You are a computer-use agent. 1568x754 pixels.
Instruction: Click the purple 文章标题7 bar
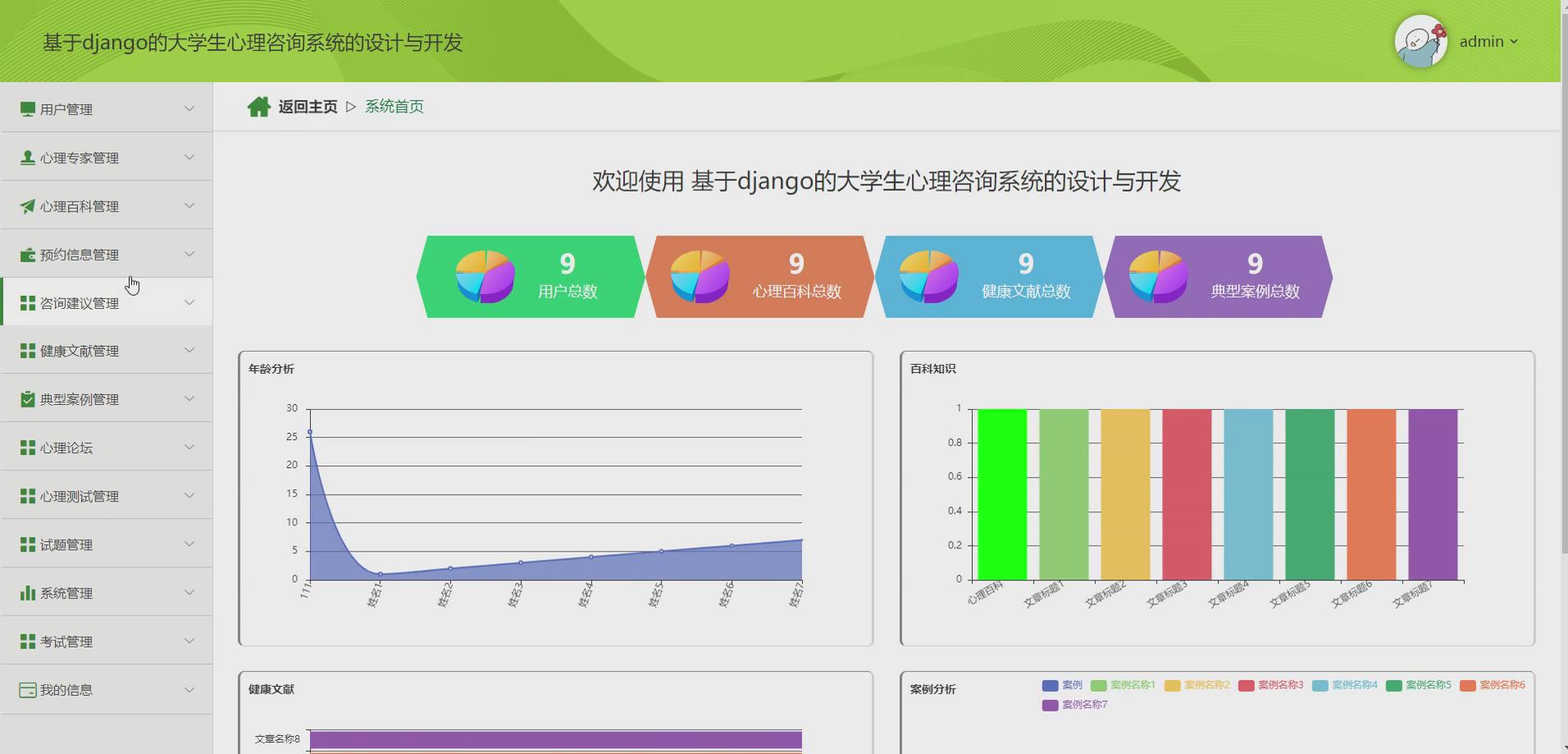tap(1433, 494)
